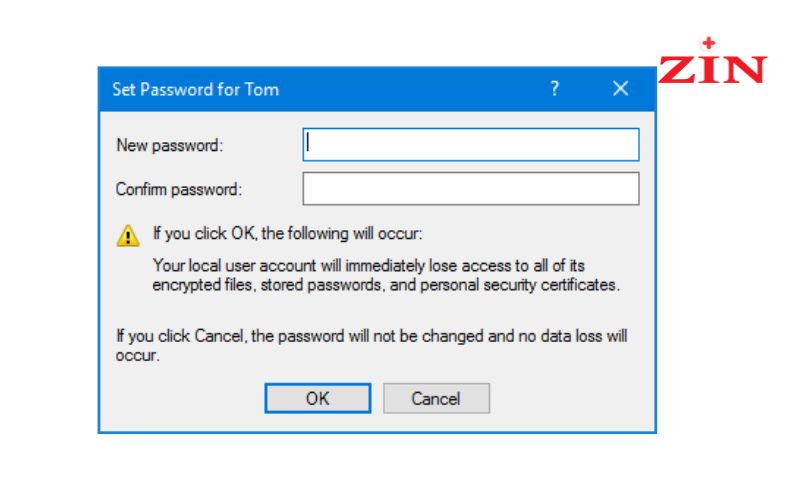The height and width of the screenshot is (500, 800).
Task: Click the yellow warning triangle icon
Action: 128,236
